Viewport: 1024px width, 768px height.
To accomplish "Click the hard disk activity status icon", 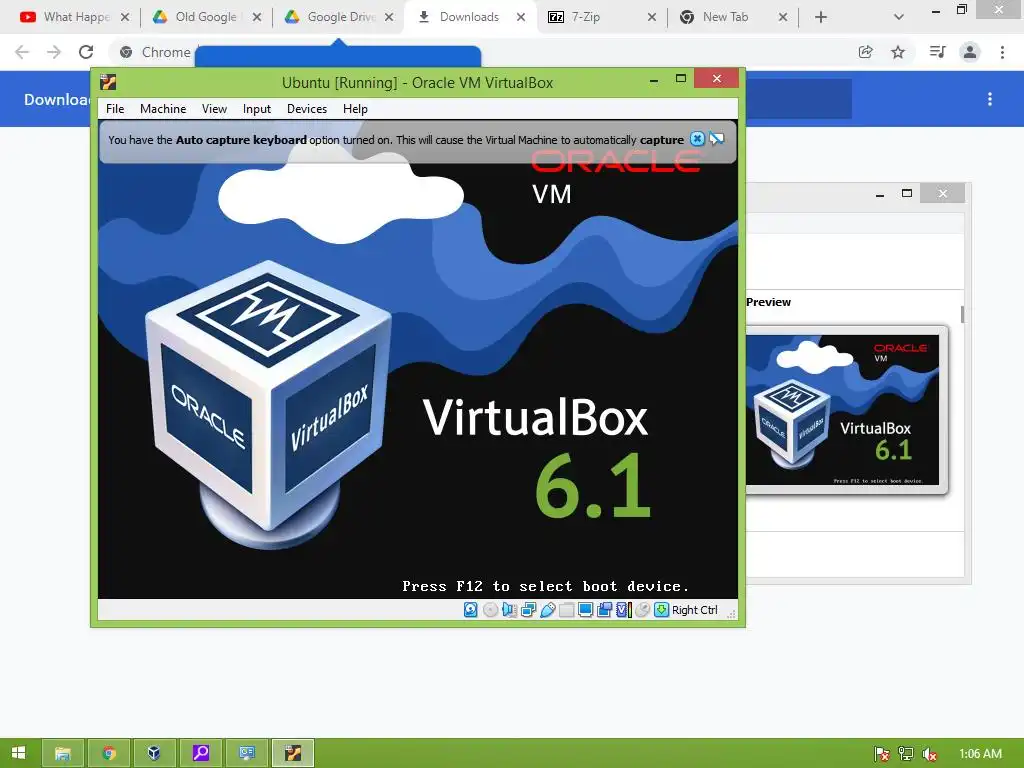I will point(470,610).
